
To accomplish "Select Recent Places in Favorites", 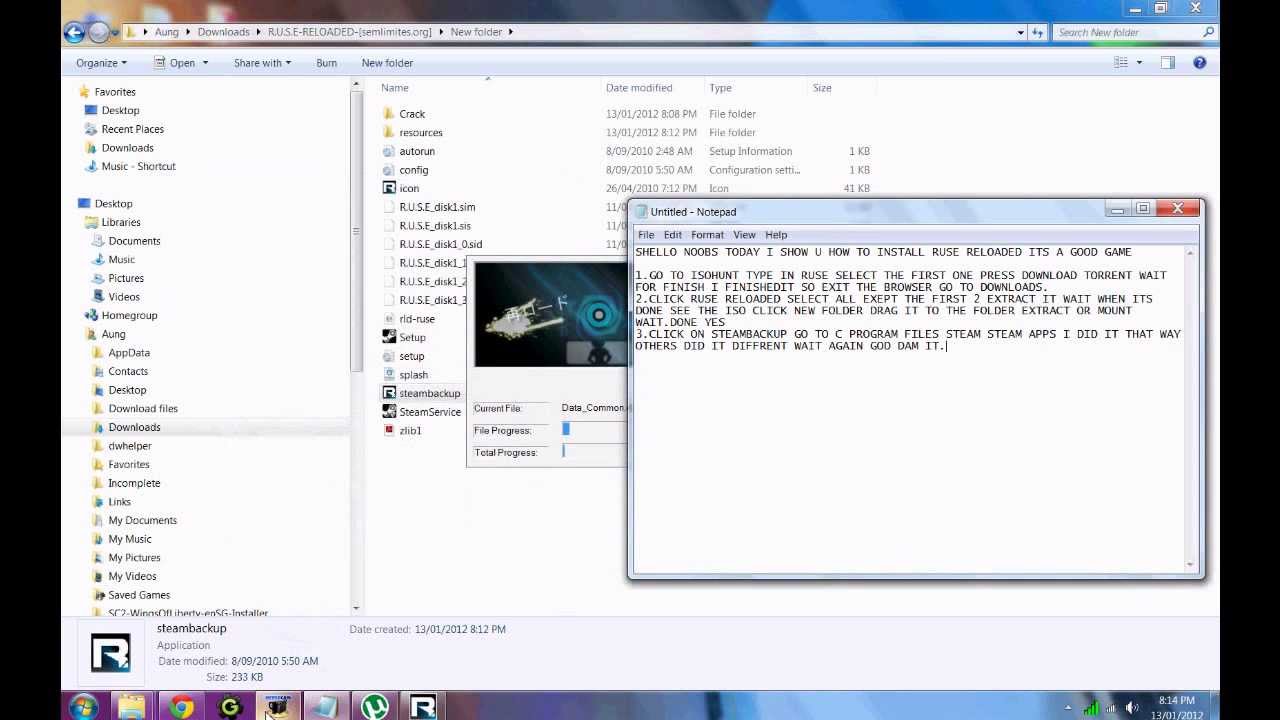I will pos(132,129).
